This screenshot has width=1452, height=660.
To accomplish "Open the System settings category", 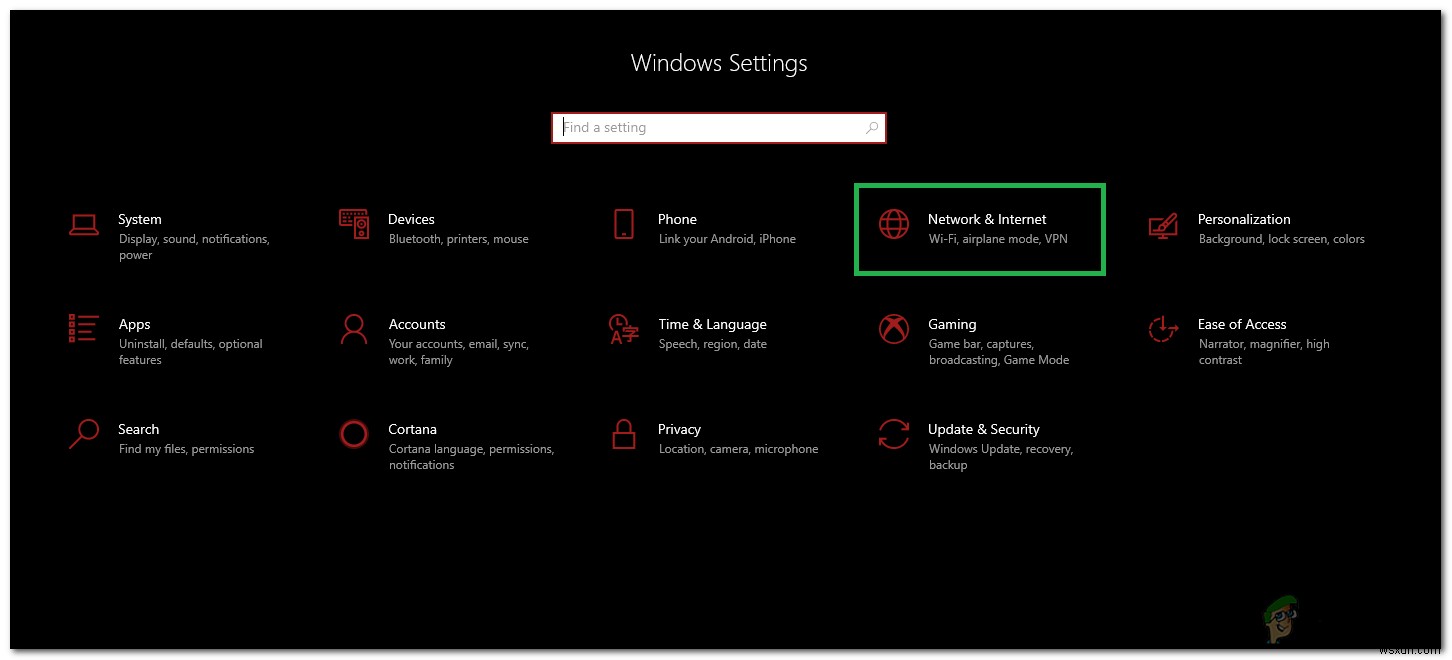I will point(140,220).
